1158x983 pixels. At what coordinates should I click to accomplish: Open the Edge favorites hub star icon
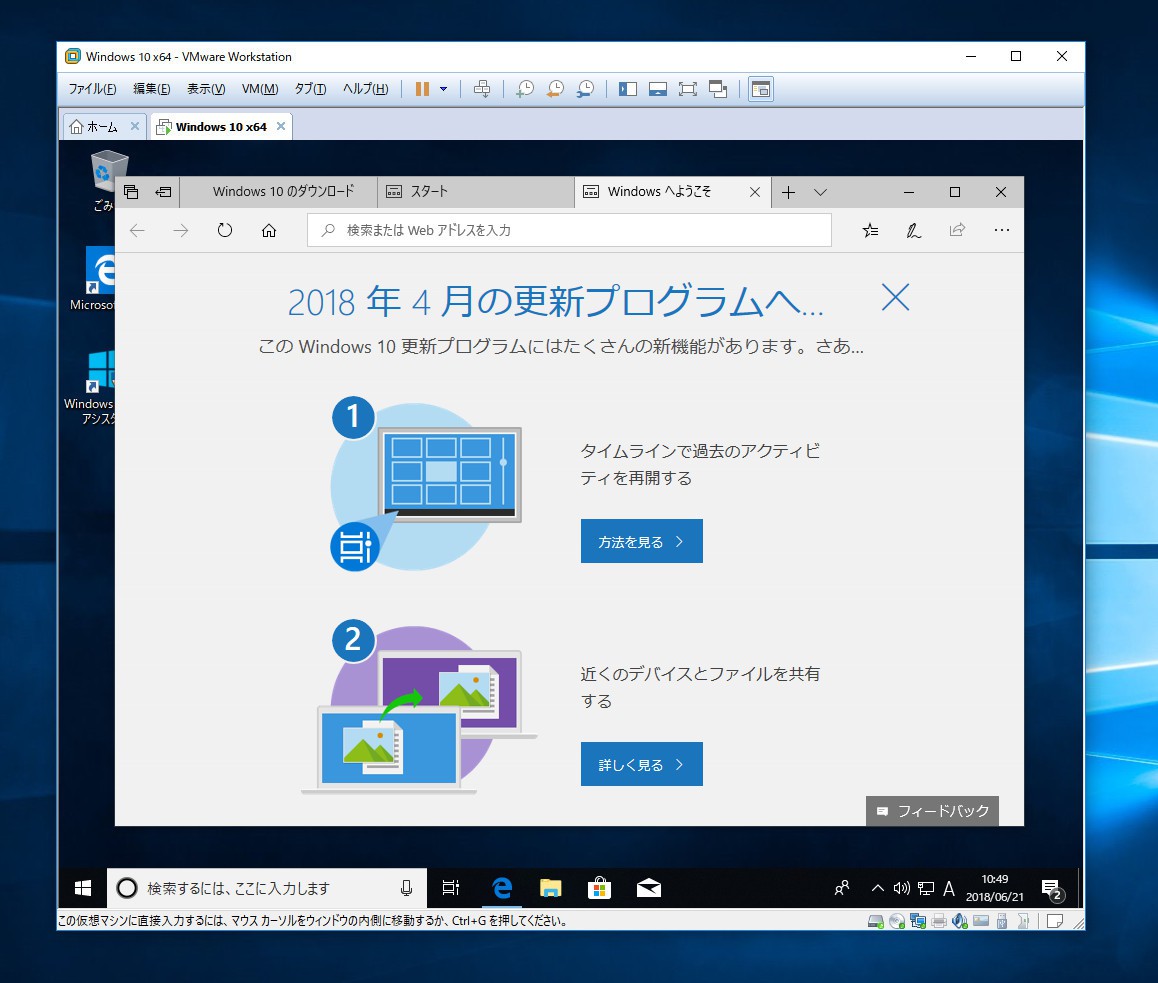coord(870,230)
